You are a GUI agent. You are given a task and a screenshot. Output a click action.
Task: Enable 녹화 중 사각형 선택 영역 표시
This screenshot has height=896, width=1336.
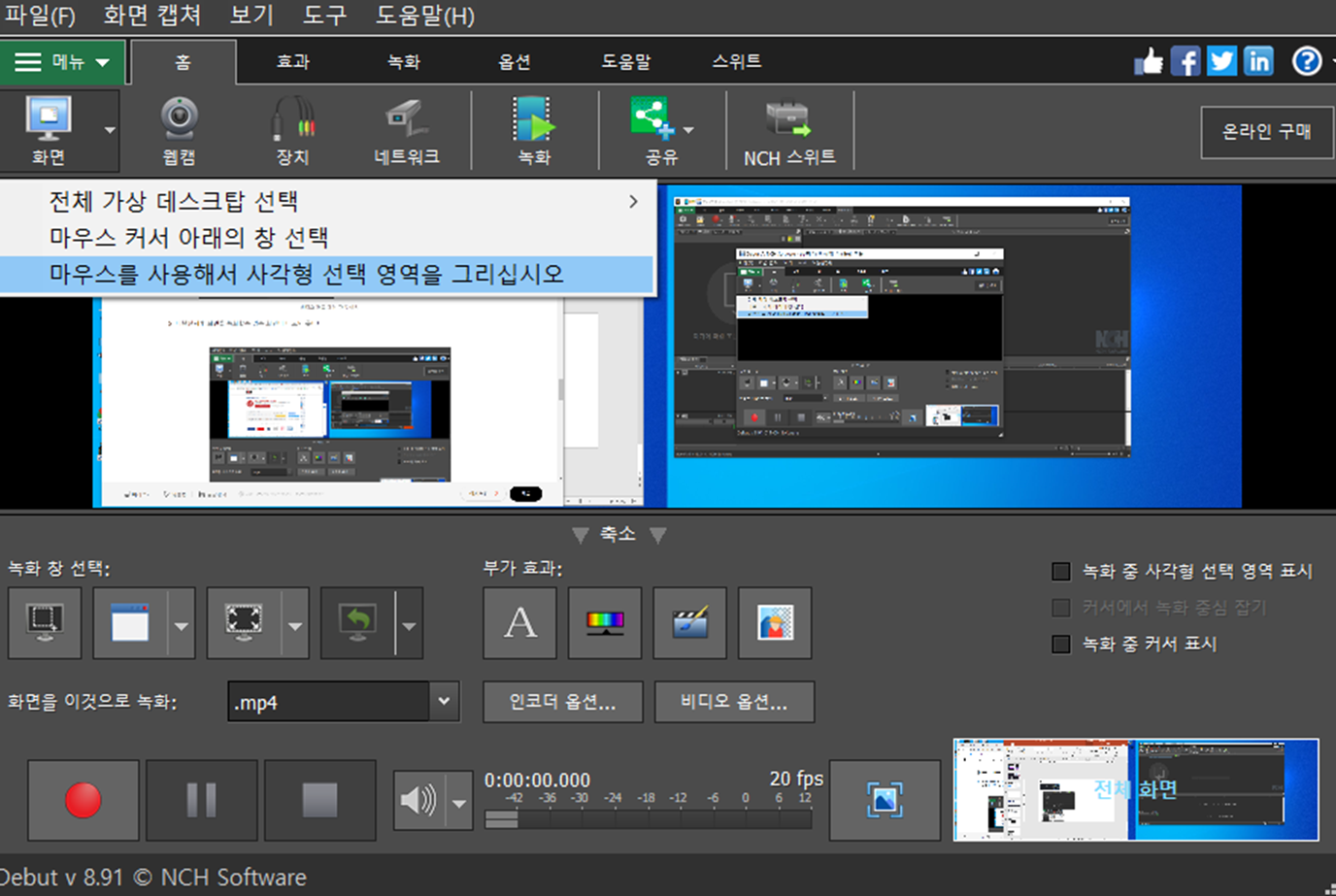pos(1060,571)
